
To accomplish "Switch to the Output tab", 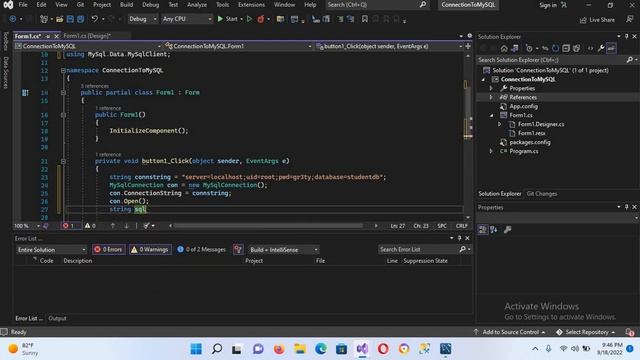I will click(57, 318).
